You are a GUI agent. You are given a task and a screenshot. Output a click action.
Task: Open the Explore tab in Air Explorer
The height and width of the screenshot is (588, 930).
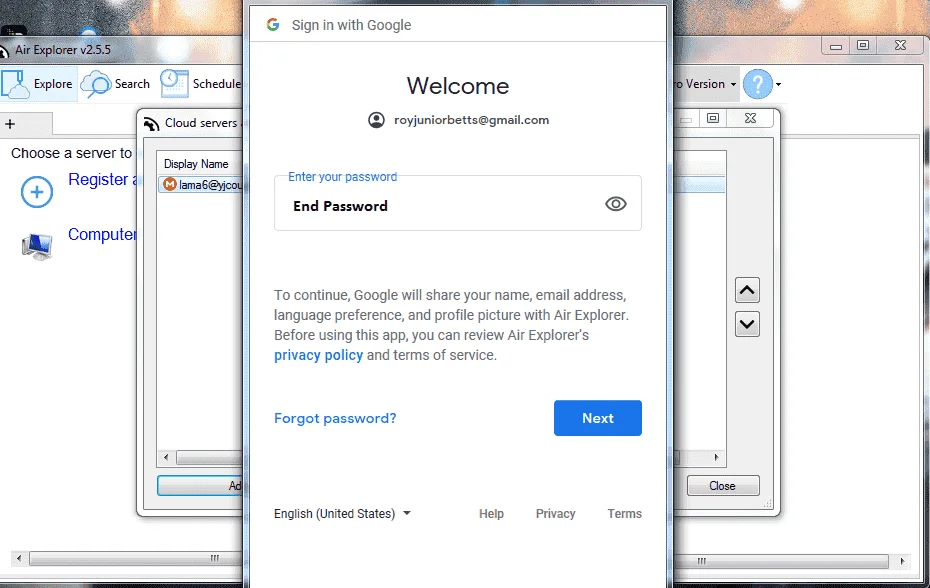(x=39, y=84)
